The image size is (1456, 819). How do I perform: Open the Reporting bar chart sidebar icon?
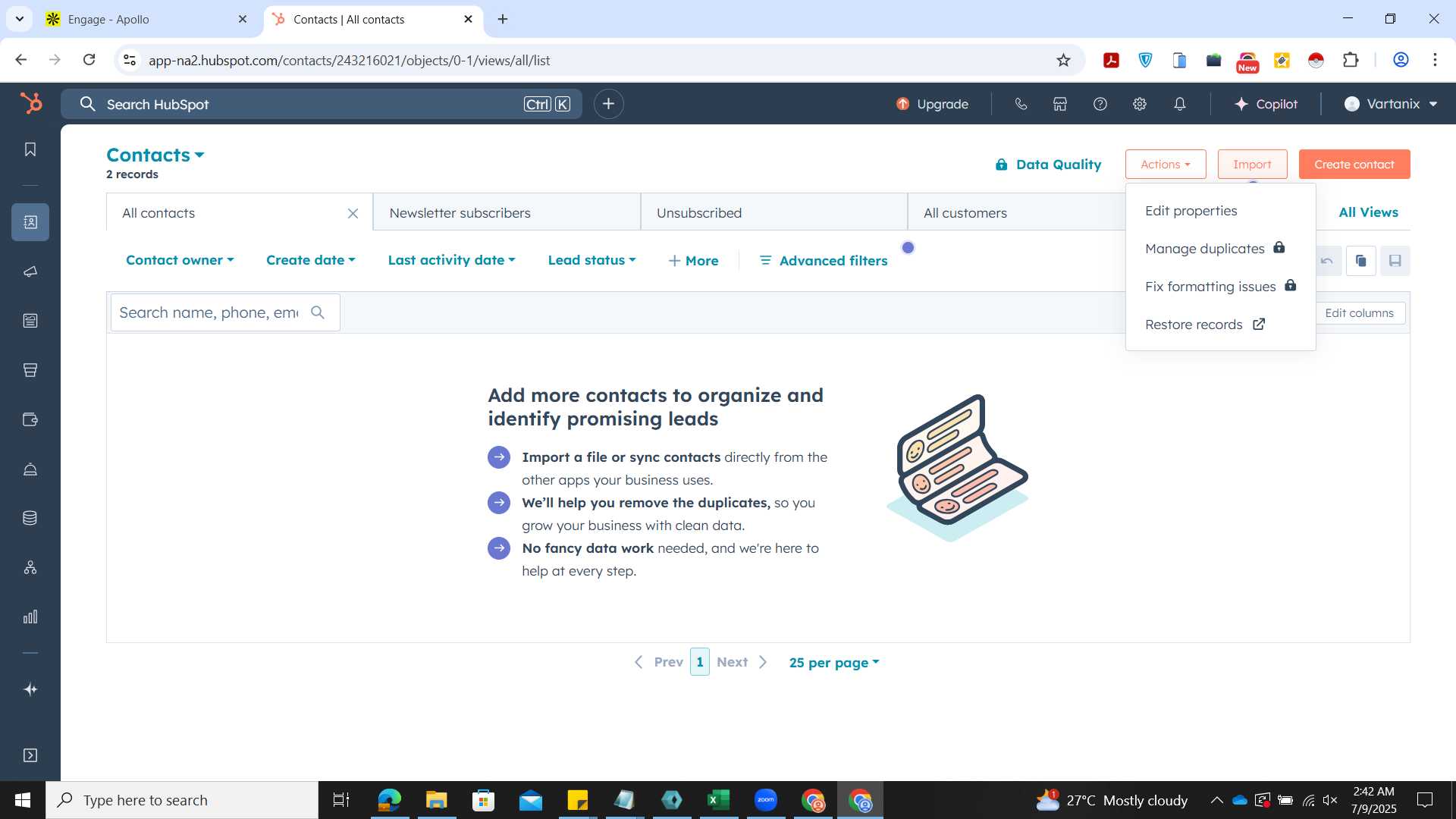click(30, 617)
